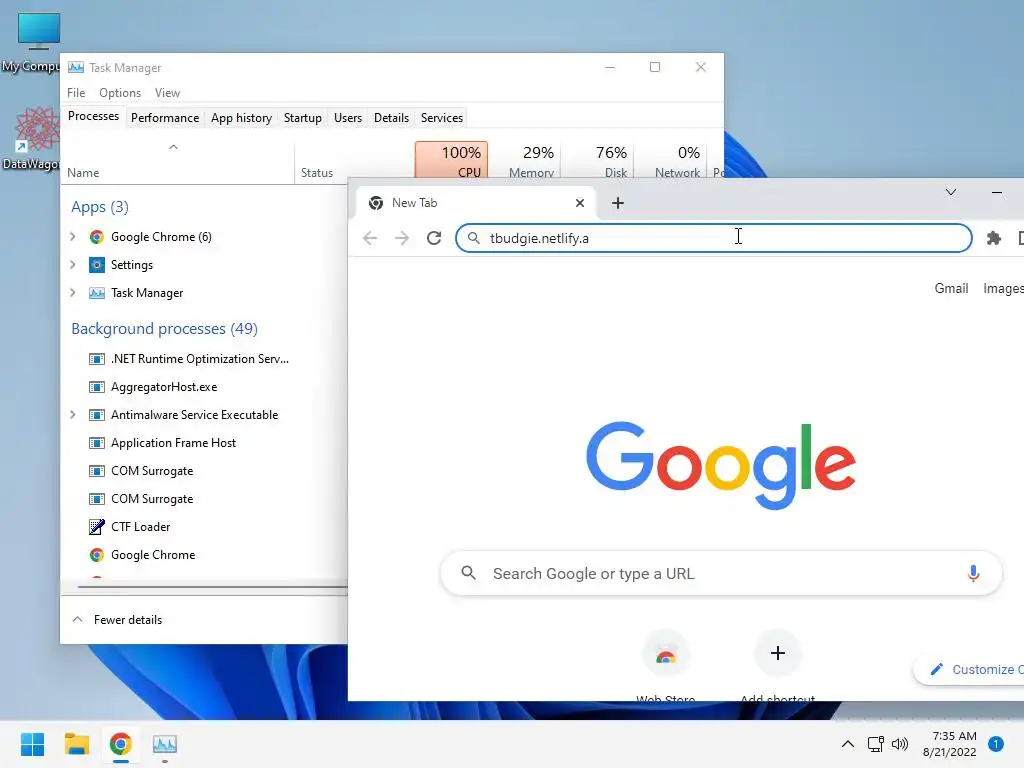This screenshot has width=1024, height=768.
Task: Switch to the Services tab
Action: (441, 118)
